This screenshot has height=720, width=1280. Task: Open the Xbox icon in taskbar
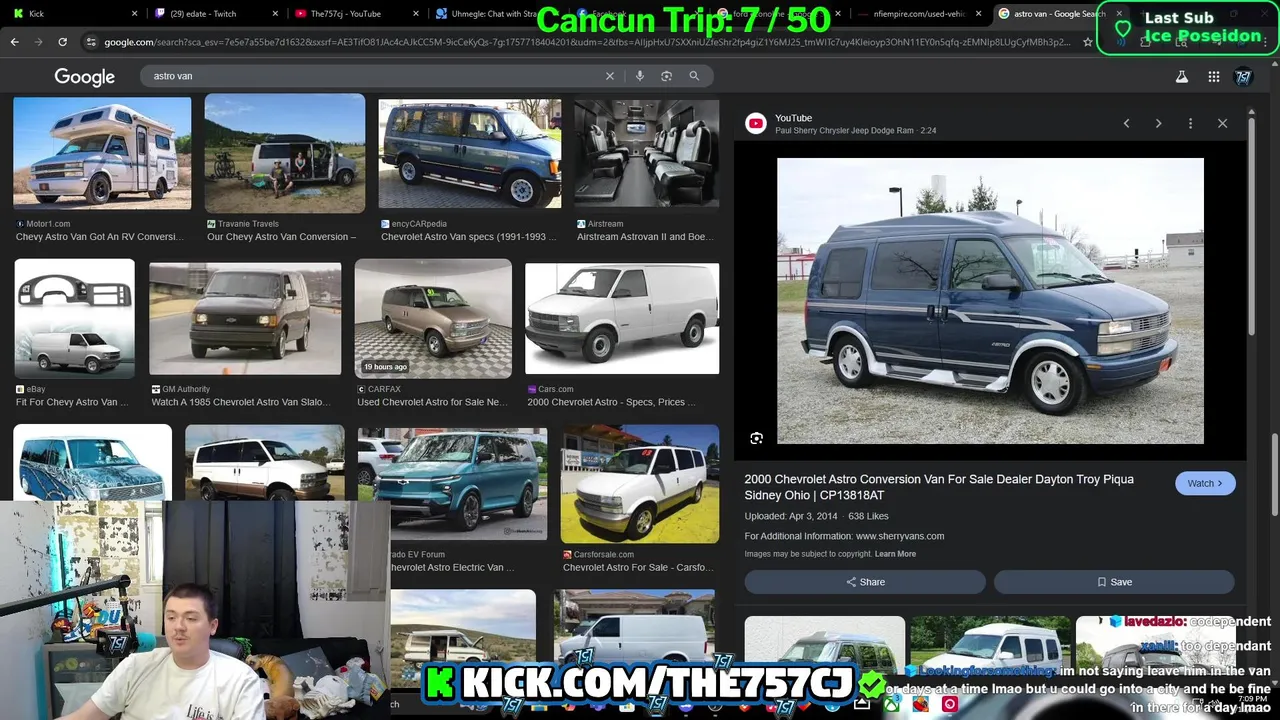click(x=891, y=704)
